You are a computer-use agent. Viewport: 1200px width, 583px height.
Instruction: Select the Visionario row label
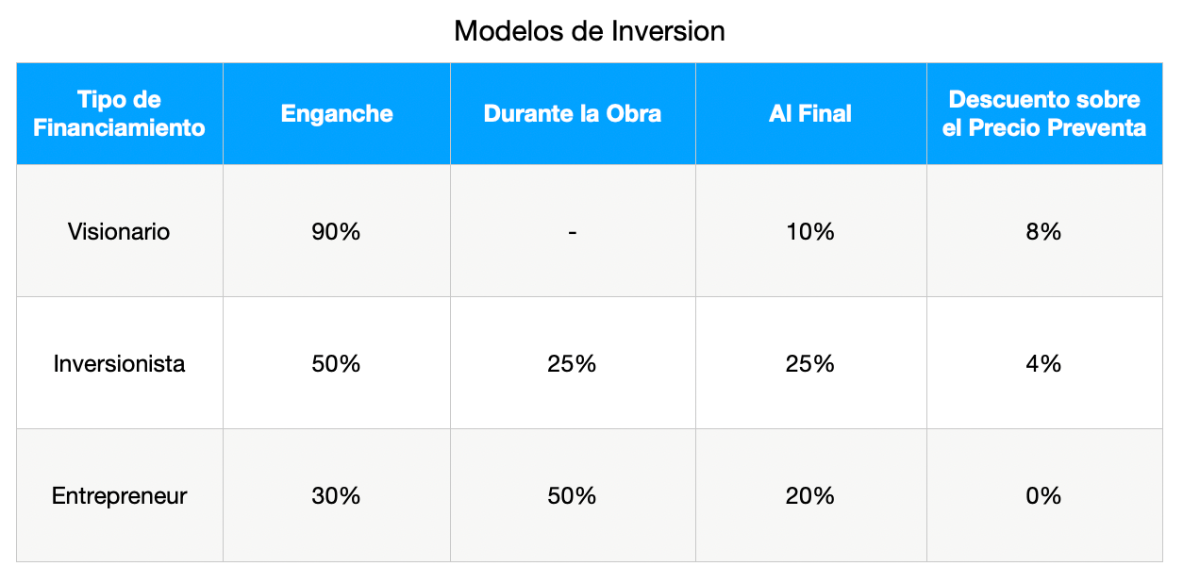[120, 231]
